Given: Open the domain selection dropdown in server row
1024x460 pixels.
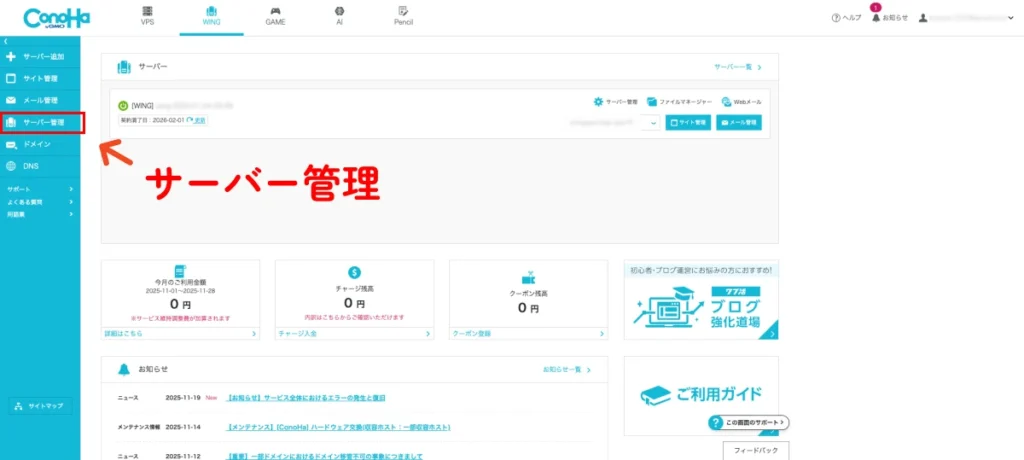Looking at the screenshot, I should [652, 123].
